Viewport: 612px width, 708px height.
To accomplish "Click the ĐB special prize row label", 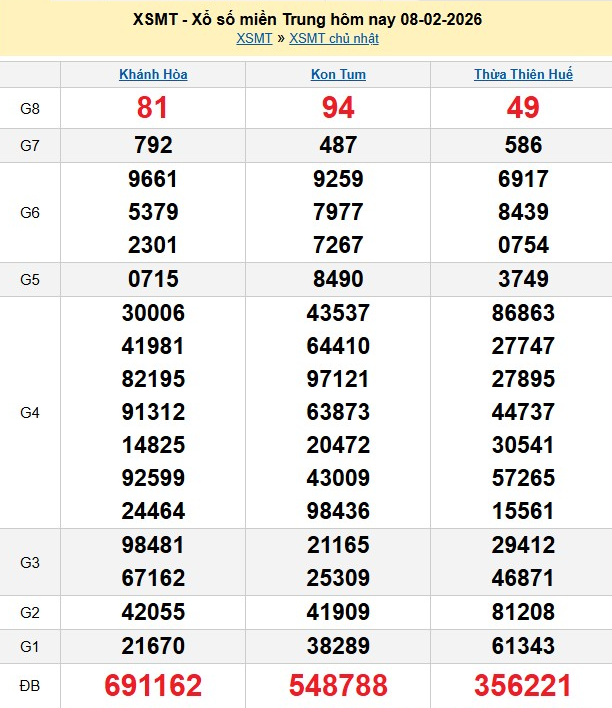I will point(30,686).
